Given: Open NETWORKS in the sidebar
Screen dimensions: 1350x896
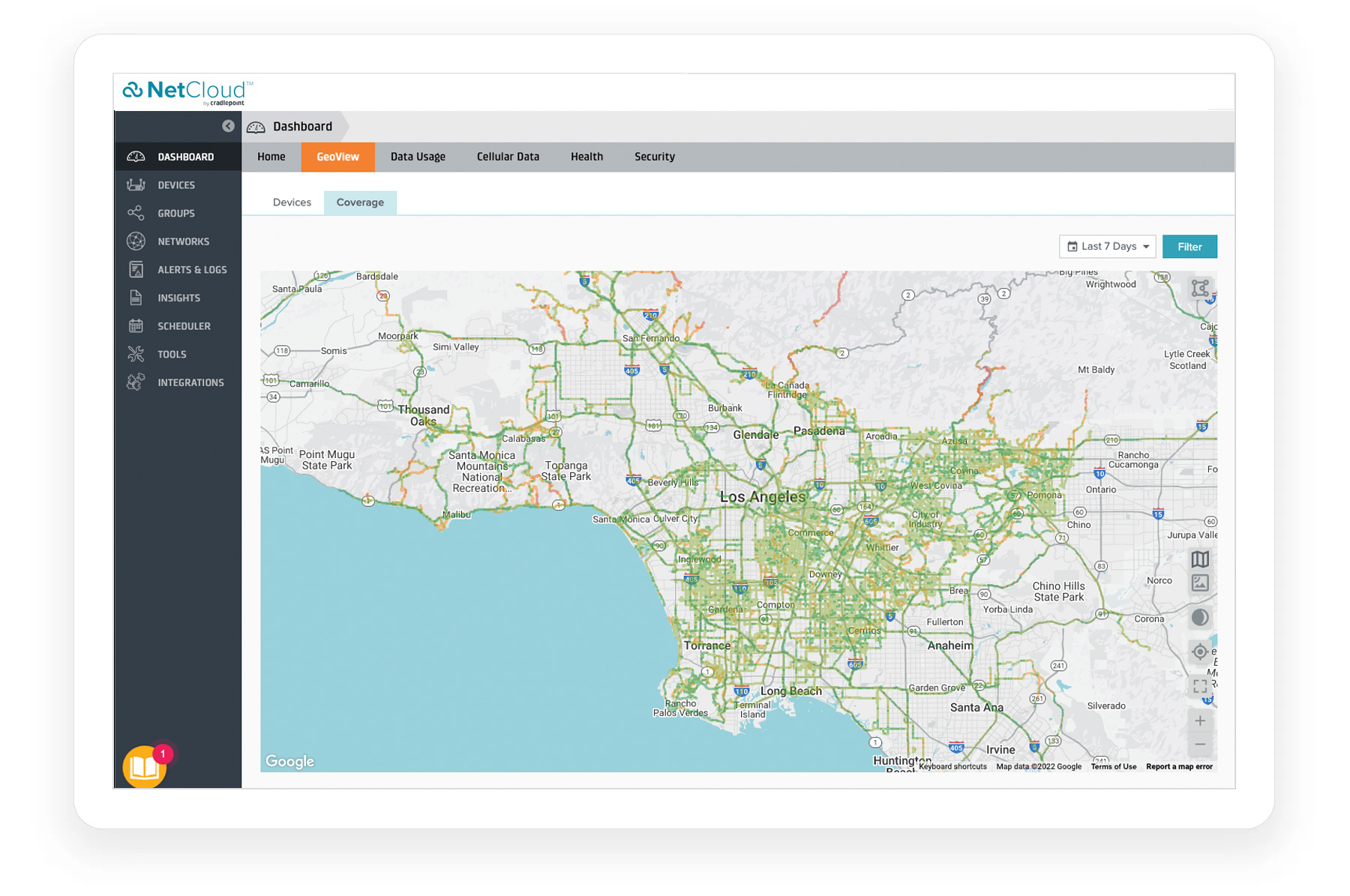Looking at the screenshot, I should coord(178,241).
